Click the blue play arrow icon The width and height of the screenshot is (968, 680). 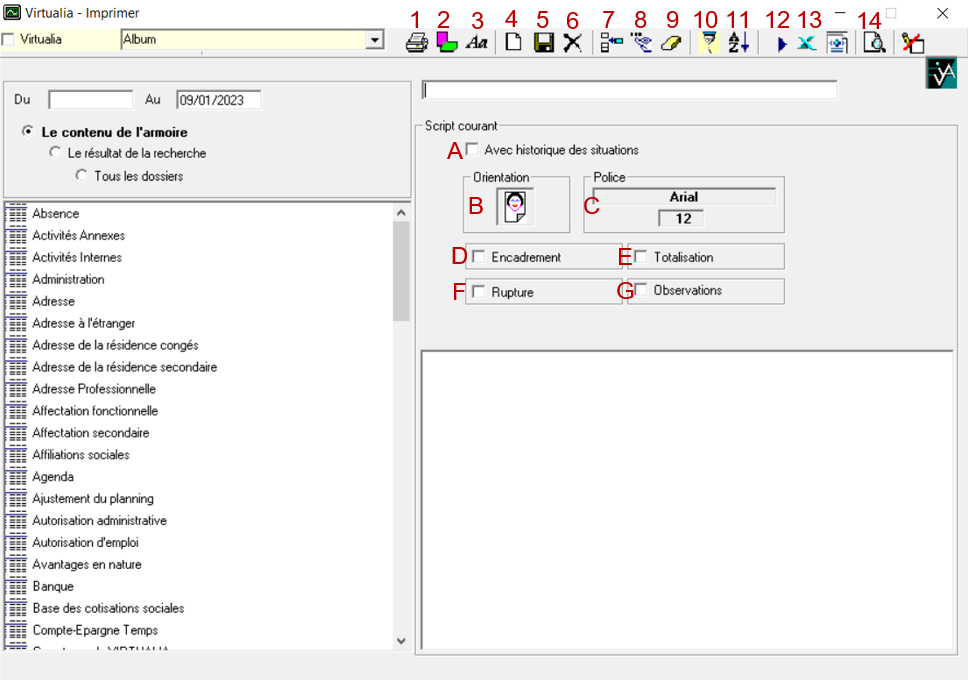[782, 43]
